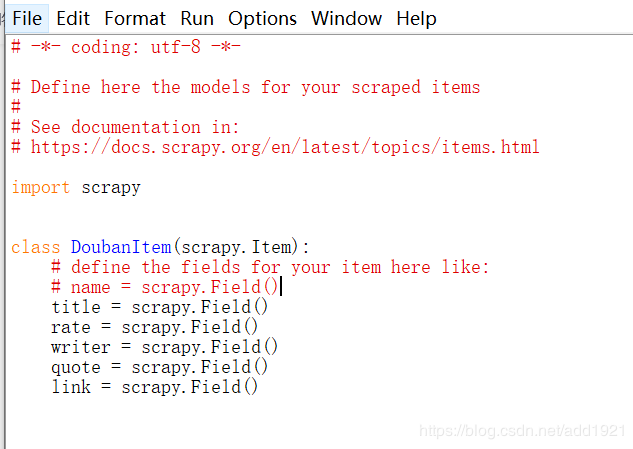The height and width of the screenshot is (449, 633).
Task: Click the '# name = scrapy.Field()' comment line
Action: (x=165, y=287)
